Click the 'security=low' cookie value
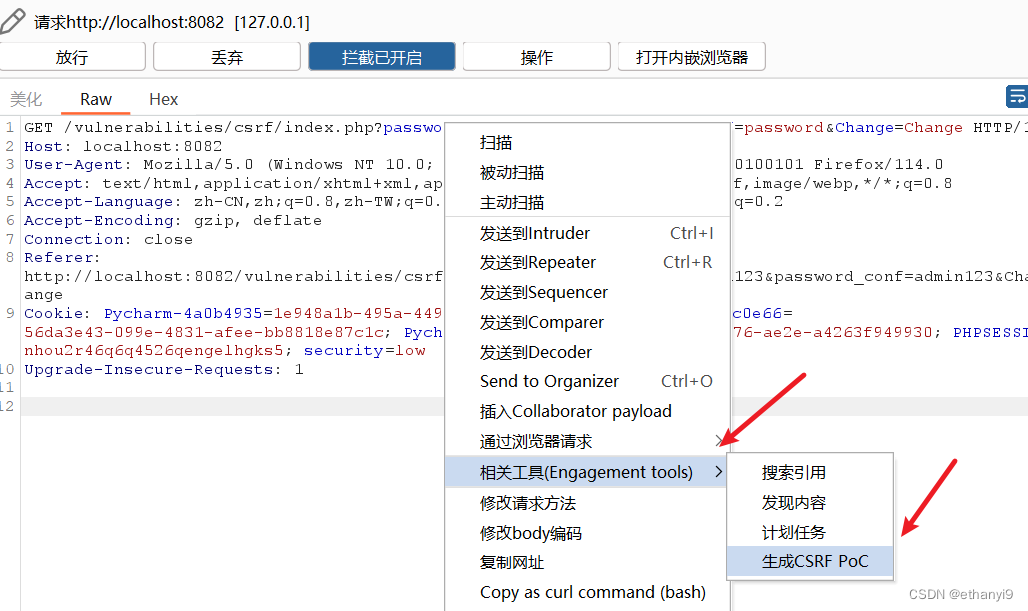 (365, 351)
